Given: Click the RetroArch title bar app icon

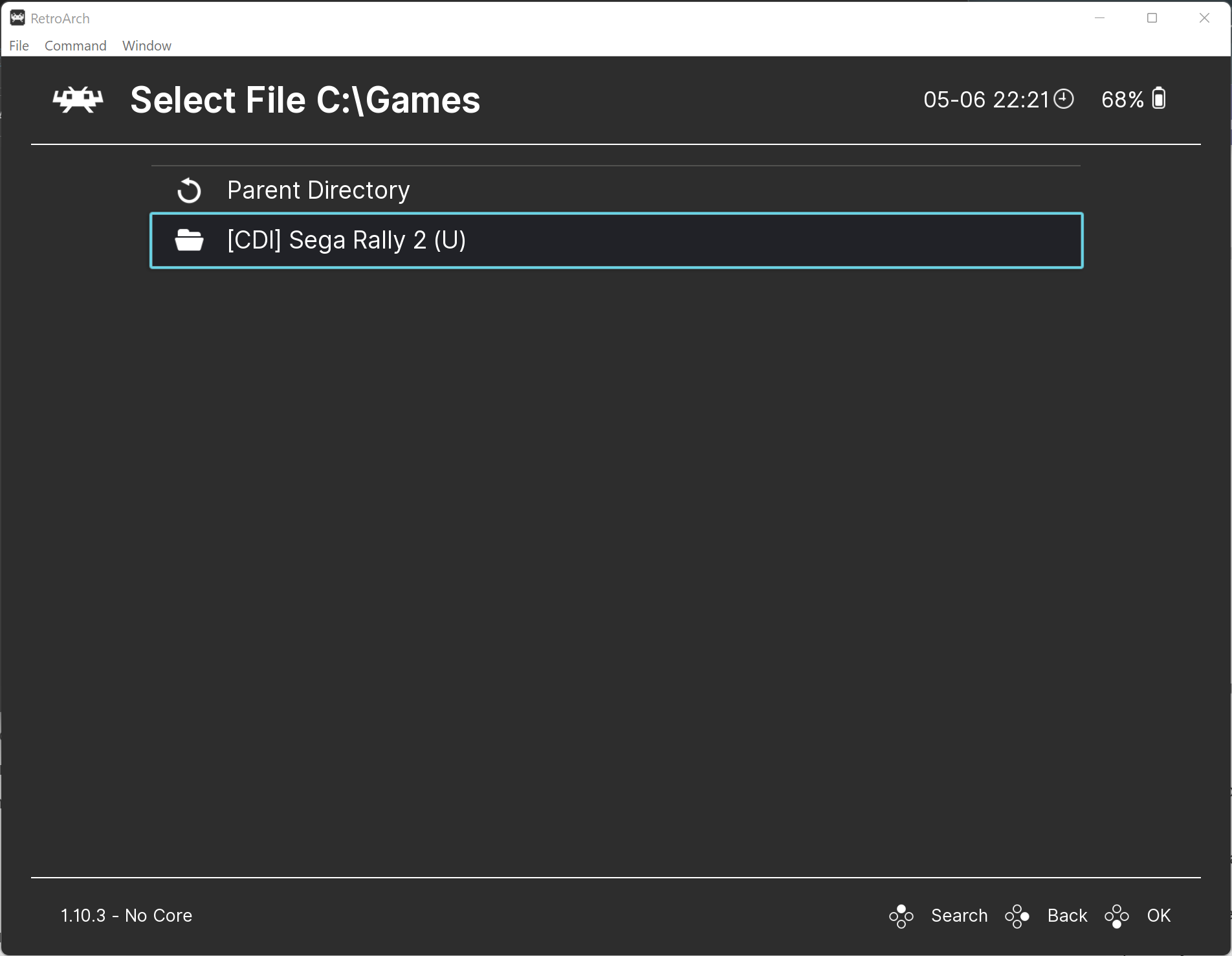Looking at the screenshot, I should coord(17,18).
